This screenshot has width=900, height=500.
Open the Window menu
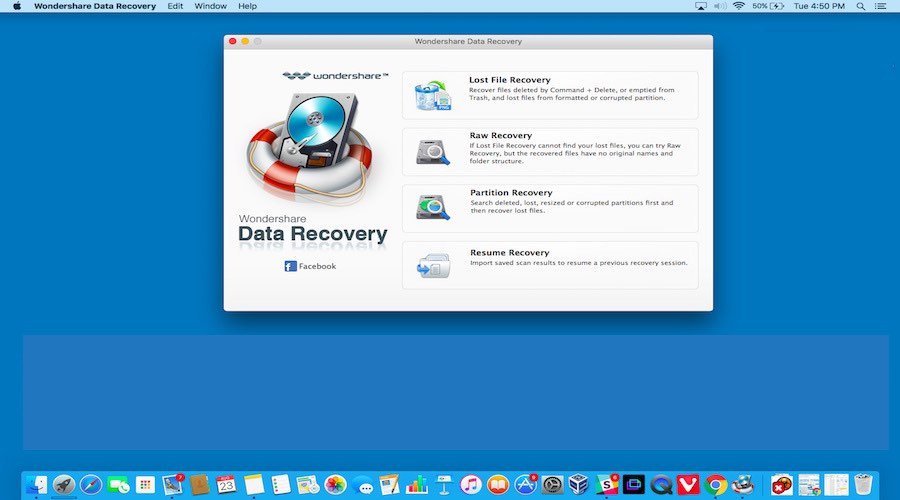pos(210,6)
